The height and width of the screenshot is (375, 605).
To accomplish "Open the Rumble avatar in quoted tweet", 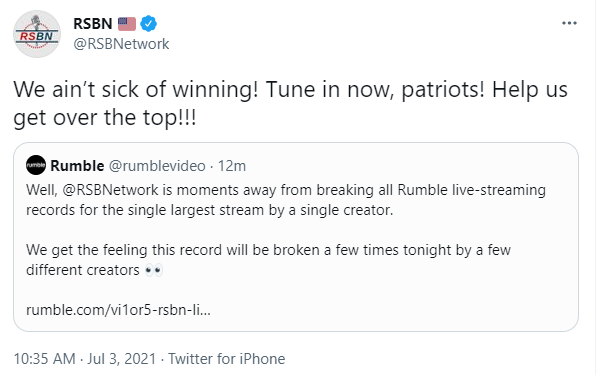I will tap(36, 165).
